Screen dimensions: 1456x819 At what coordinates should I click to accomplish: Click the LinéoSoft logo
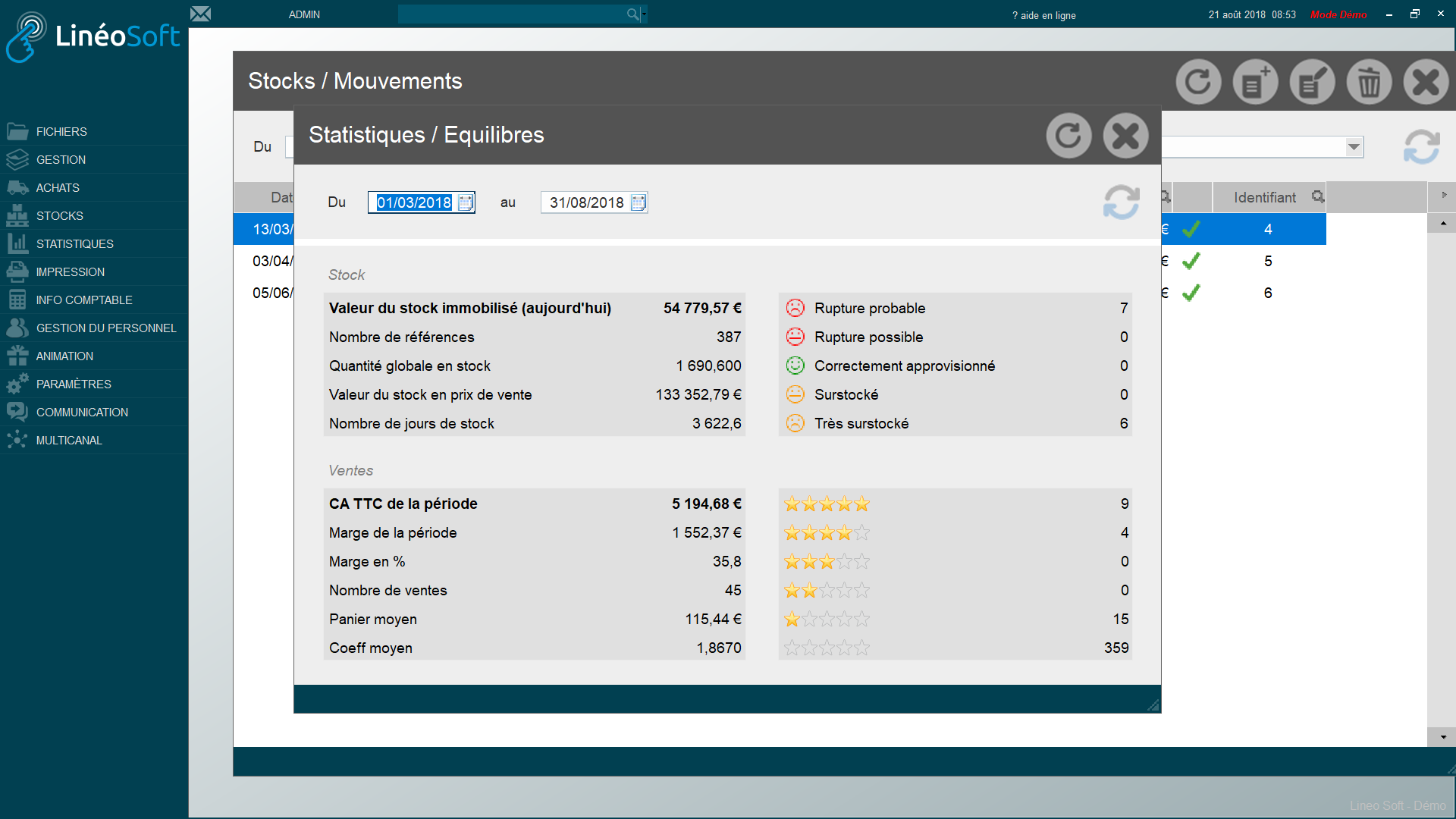[x=93, y=36]
